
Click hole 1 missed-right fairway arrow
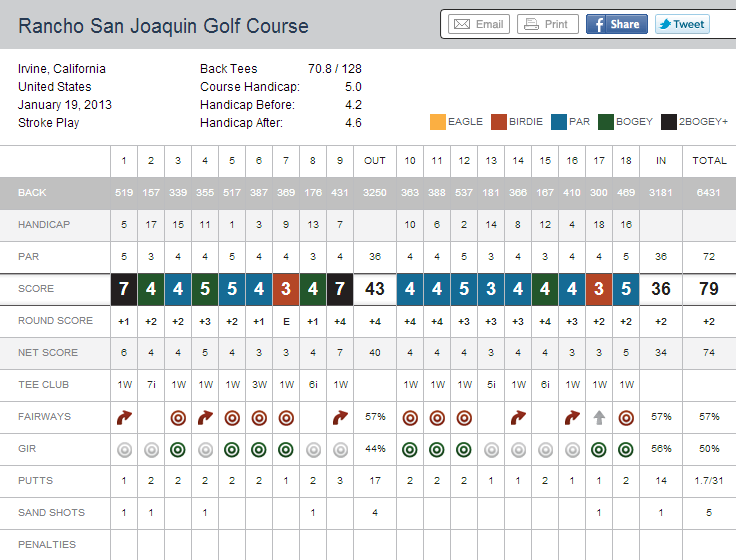[124, 417]
